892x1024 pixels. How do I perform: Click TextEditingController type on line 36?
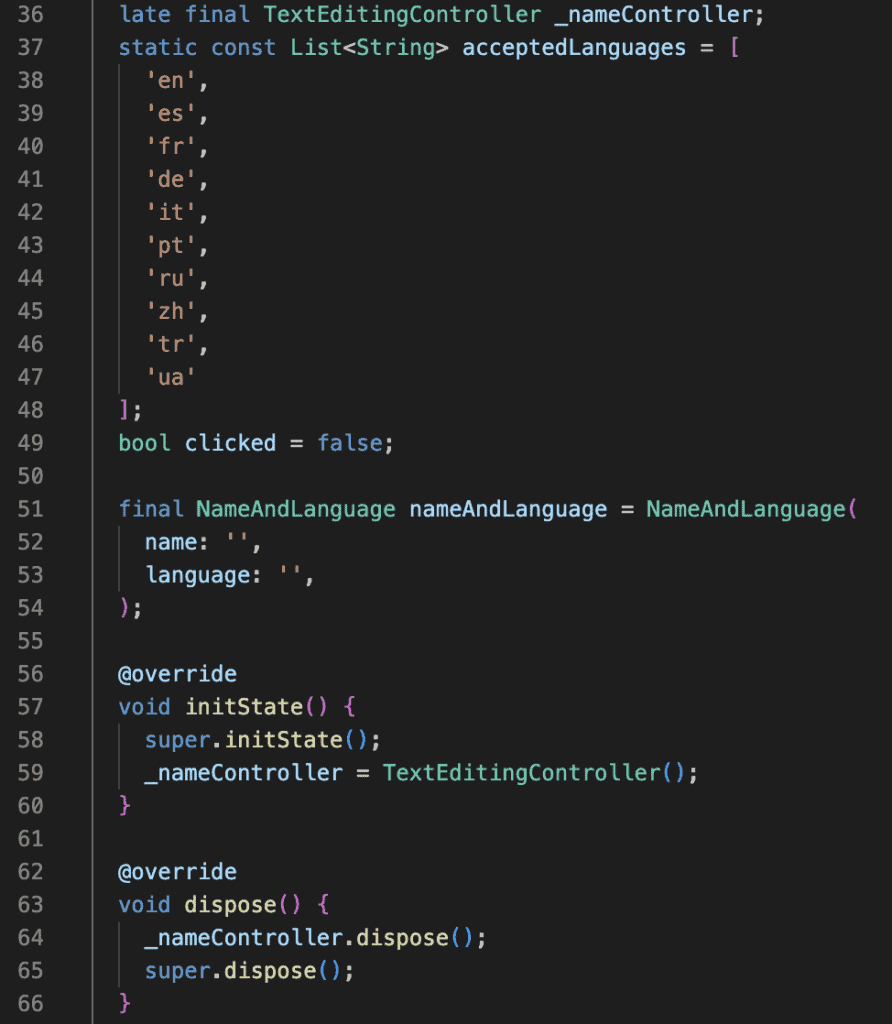pos(402,14)
